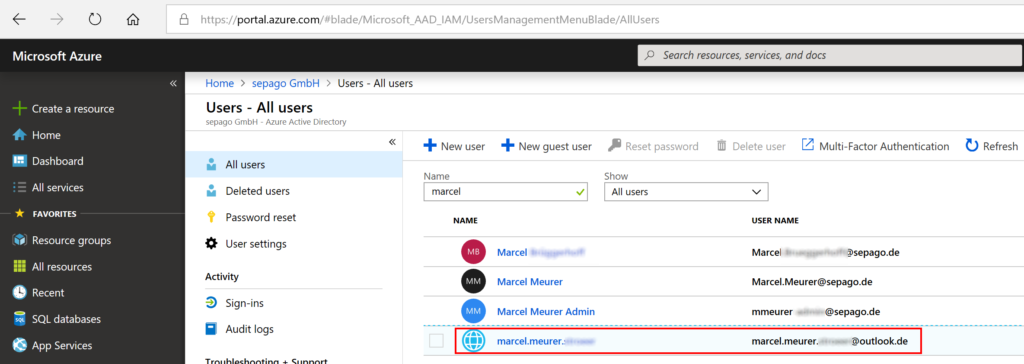Open App Services globe icon
This screenshot has width=1024, height=364.
tap(20, 345)
